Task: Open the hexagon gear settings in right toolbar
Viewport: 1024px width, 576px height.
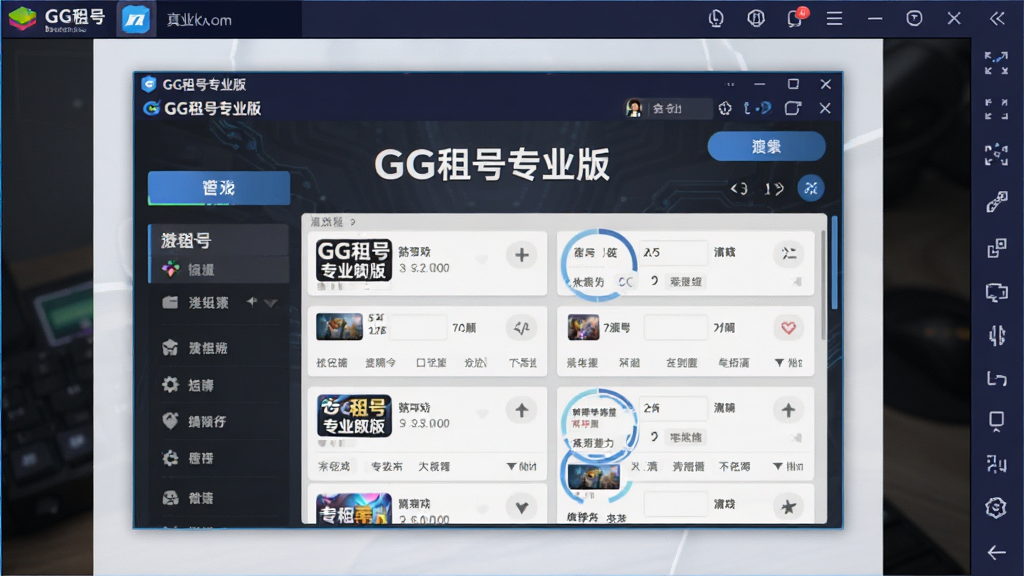Action: tap(996, 507)
